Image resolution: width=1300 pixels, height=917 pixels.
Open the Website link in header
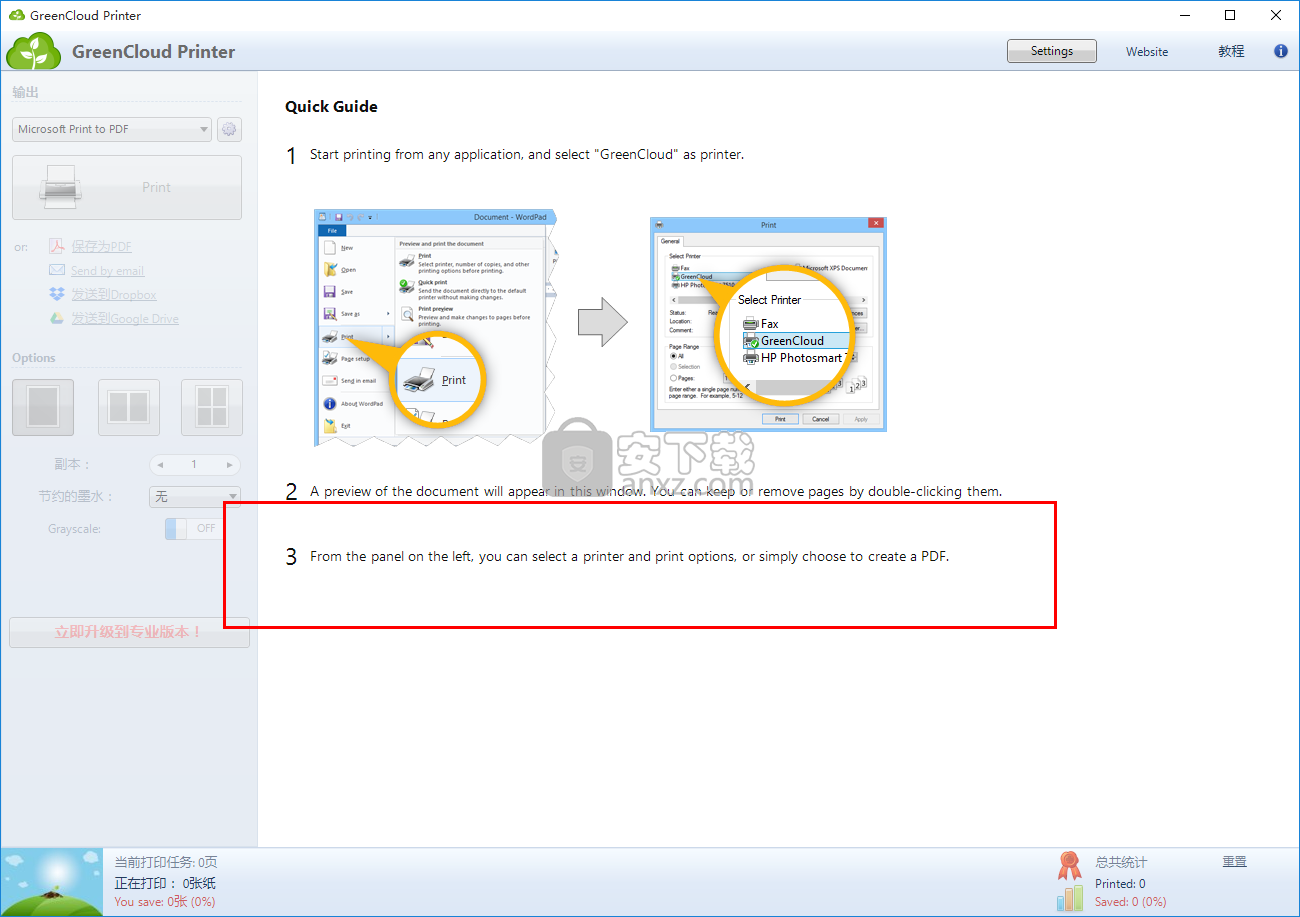click(x=1147, y=52)
